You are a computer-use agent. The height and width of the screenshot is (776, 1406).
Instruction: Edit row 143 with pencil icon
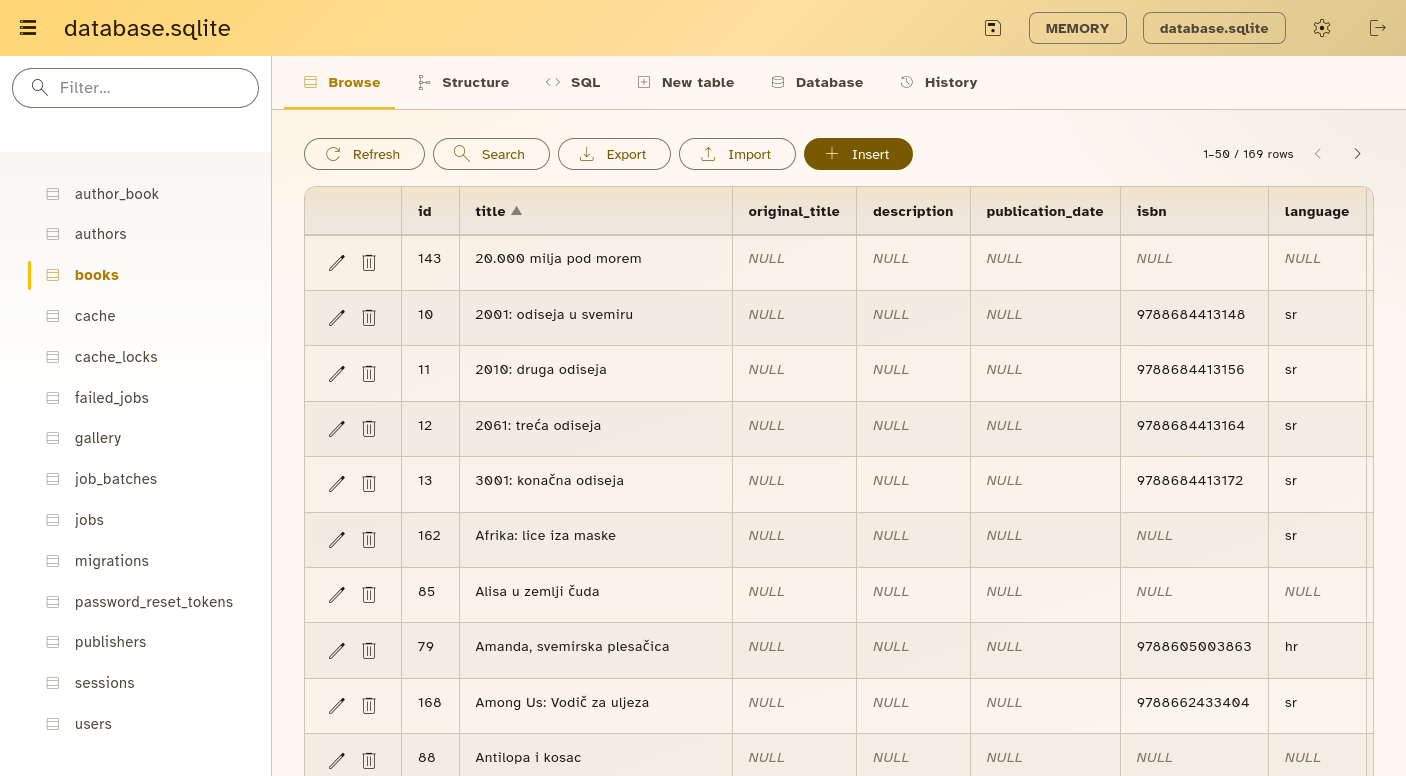[x=337, y=262]
